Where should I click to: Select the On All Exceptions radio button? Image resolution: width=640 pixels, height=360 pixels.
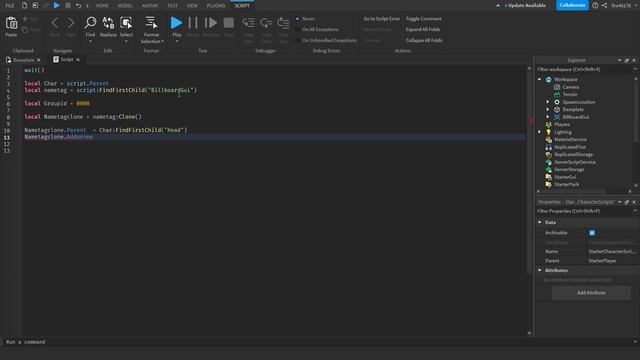(298, 29)
